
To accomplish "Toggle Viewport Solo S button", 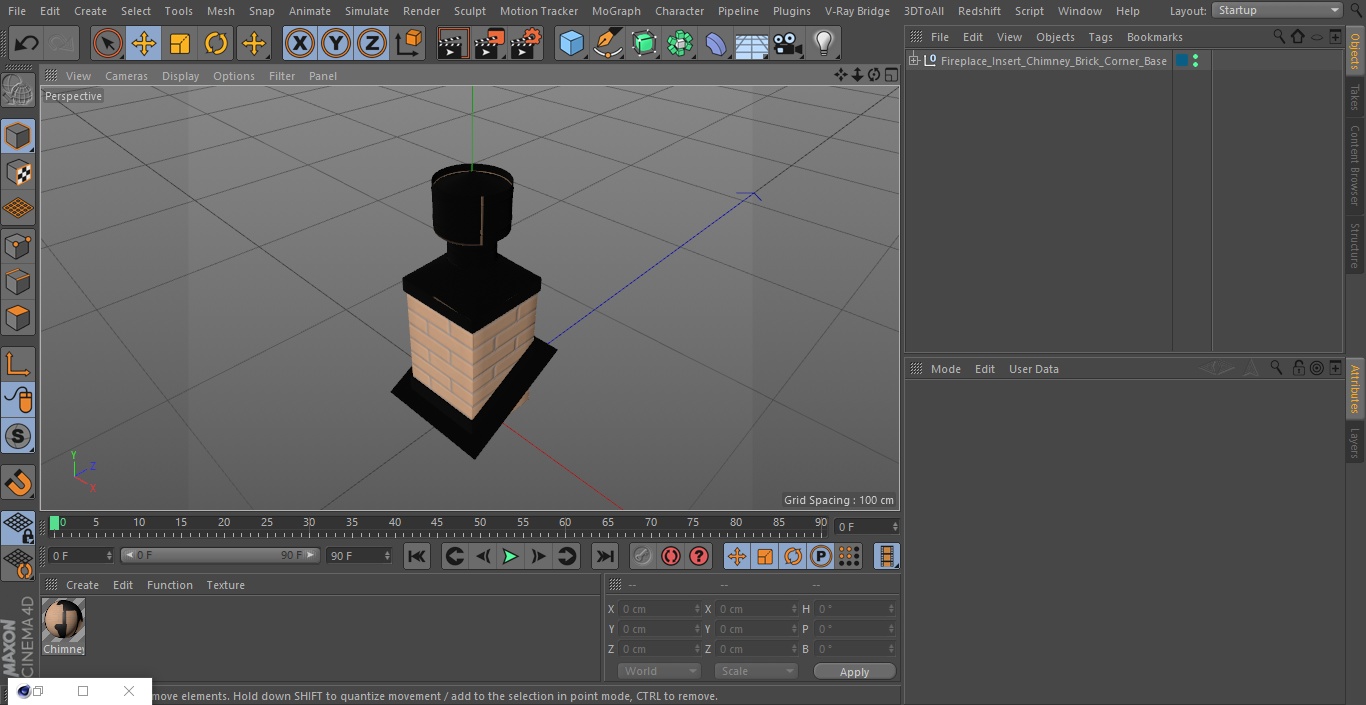I will (x=18, y=436).
